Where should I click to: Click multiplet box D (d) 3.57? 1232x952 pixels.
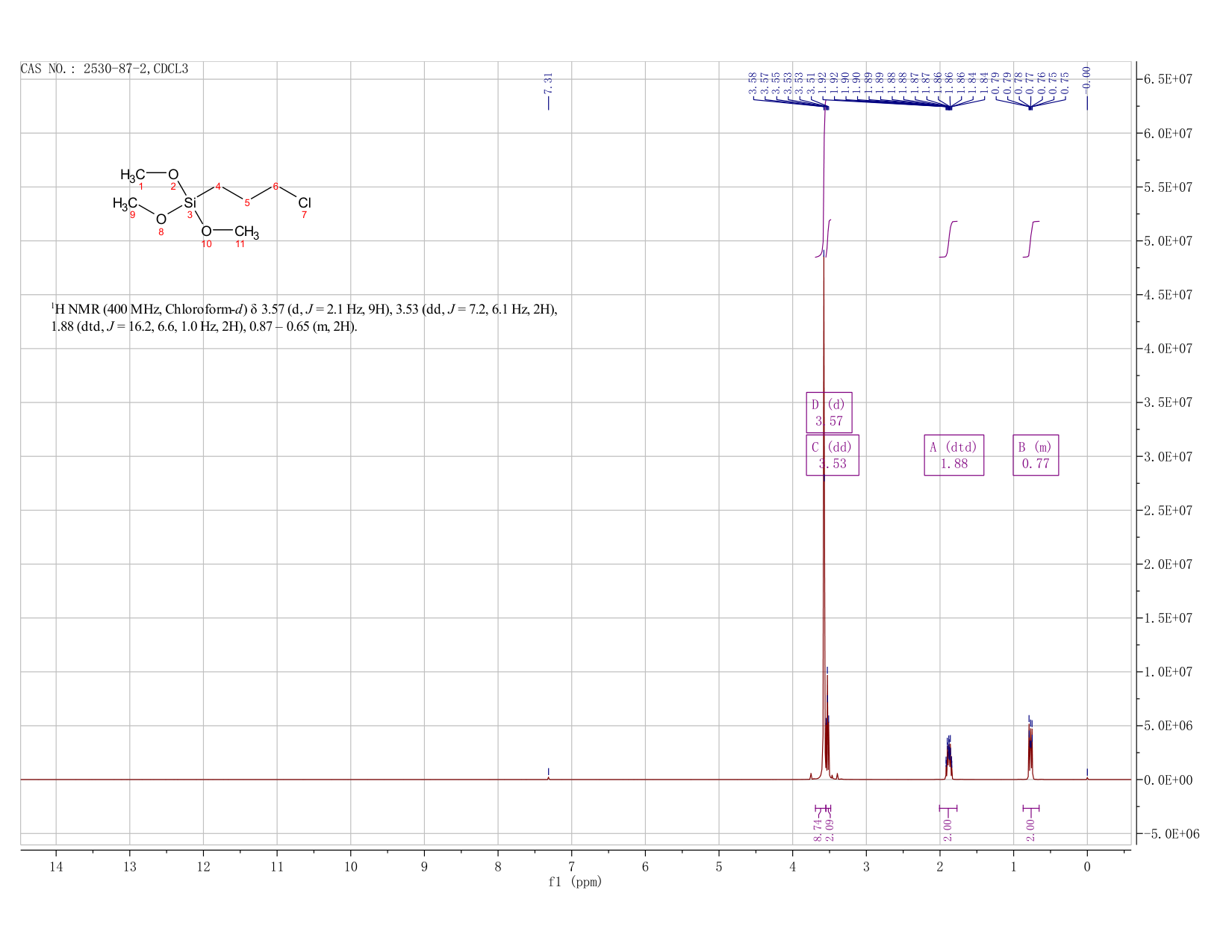click(829, 413)
